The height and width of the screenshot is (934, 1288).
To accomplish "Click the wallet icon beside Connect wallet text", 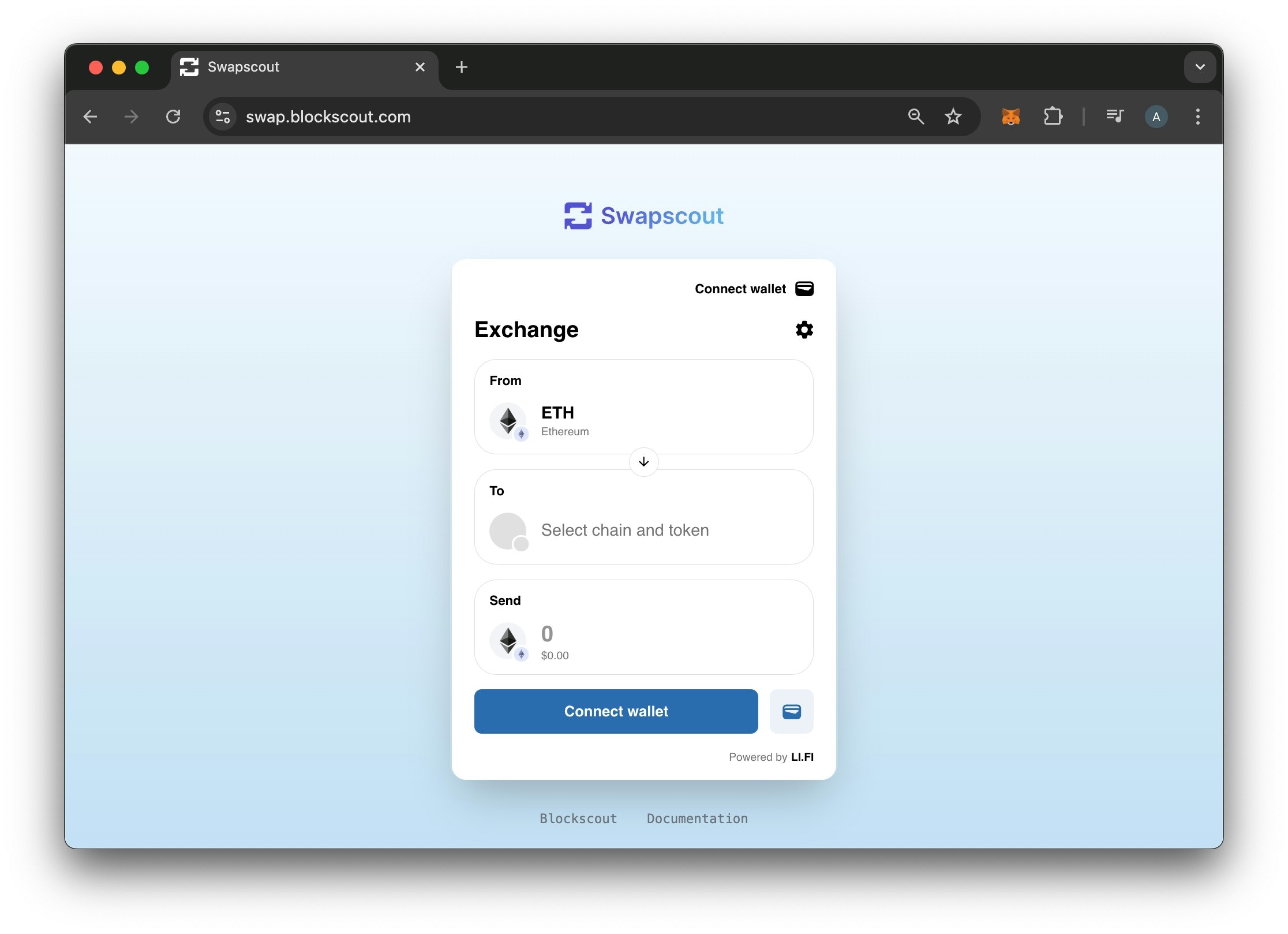I will pos(804,289).
